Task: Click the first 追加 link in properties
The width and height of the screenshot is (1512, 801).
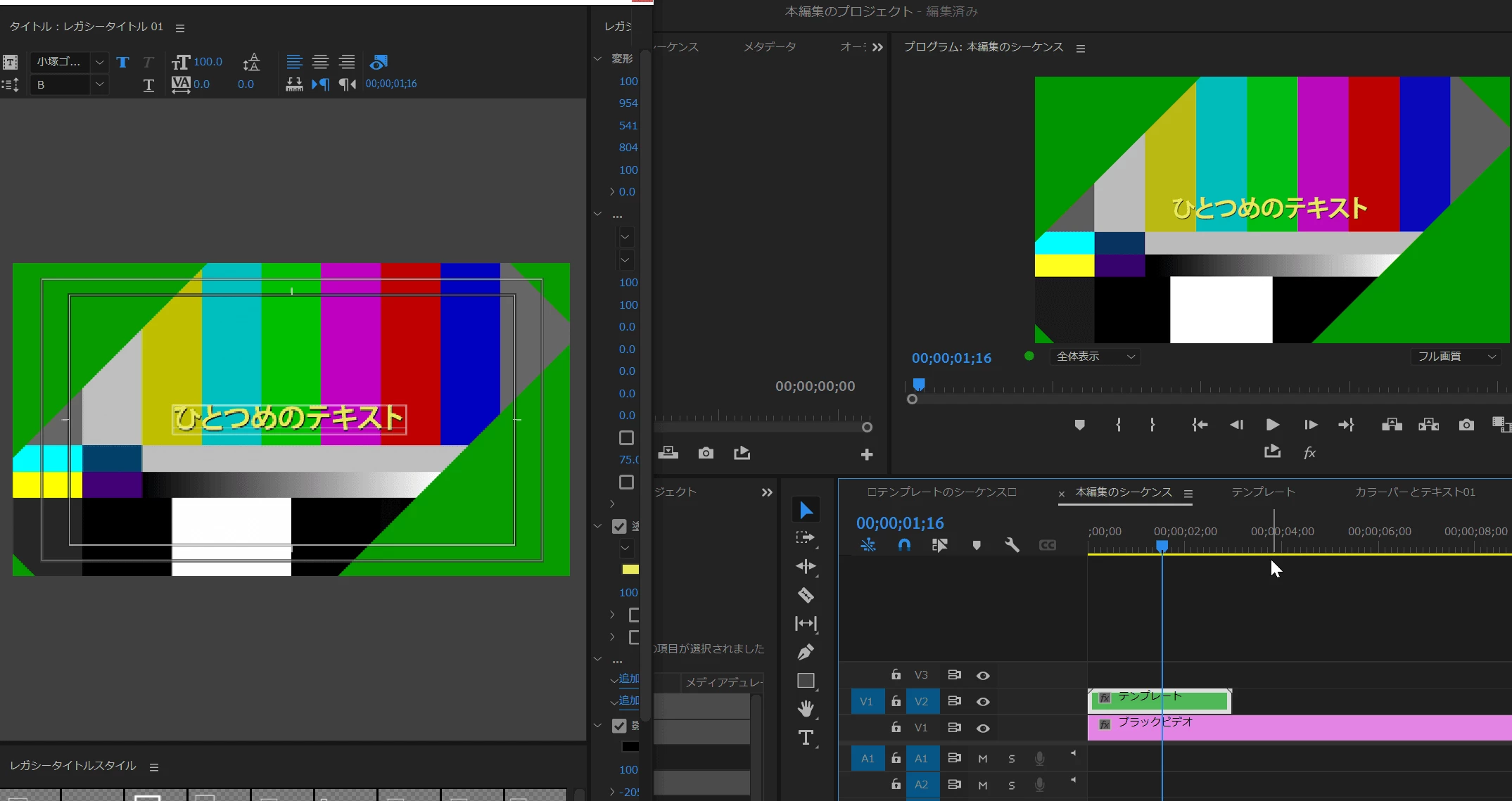Action: pos(628,679)
